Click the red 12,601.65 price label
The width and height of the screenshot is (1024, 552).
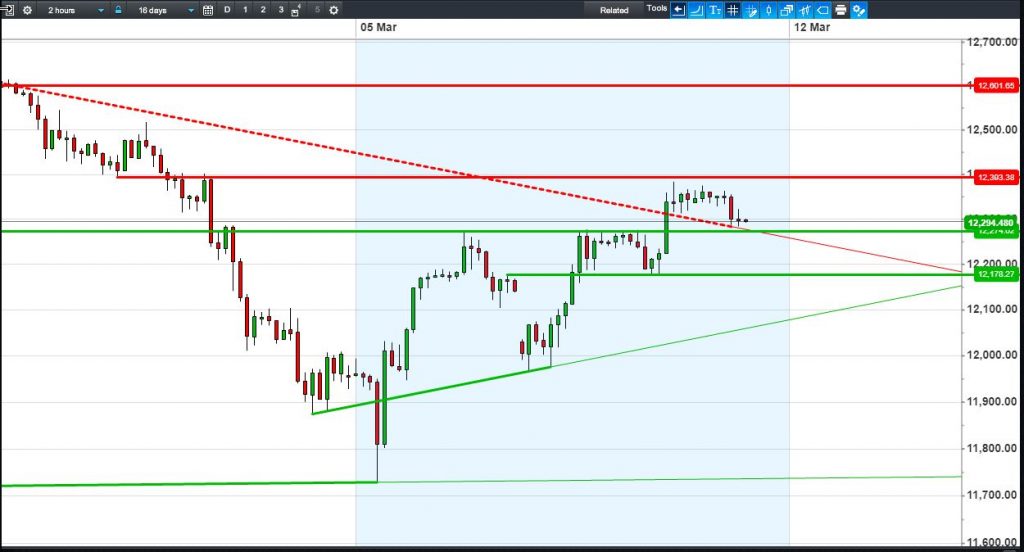996,86
